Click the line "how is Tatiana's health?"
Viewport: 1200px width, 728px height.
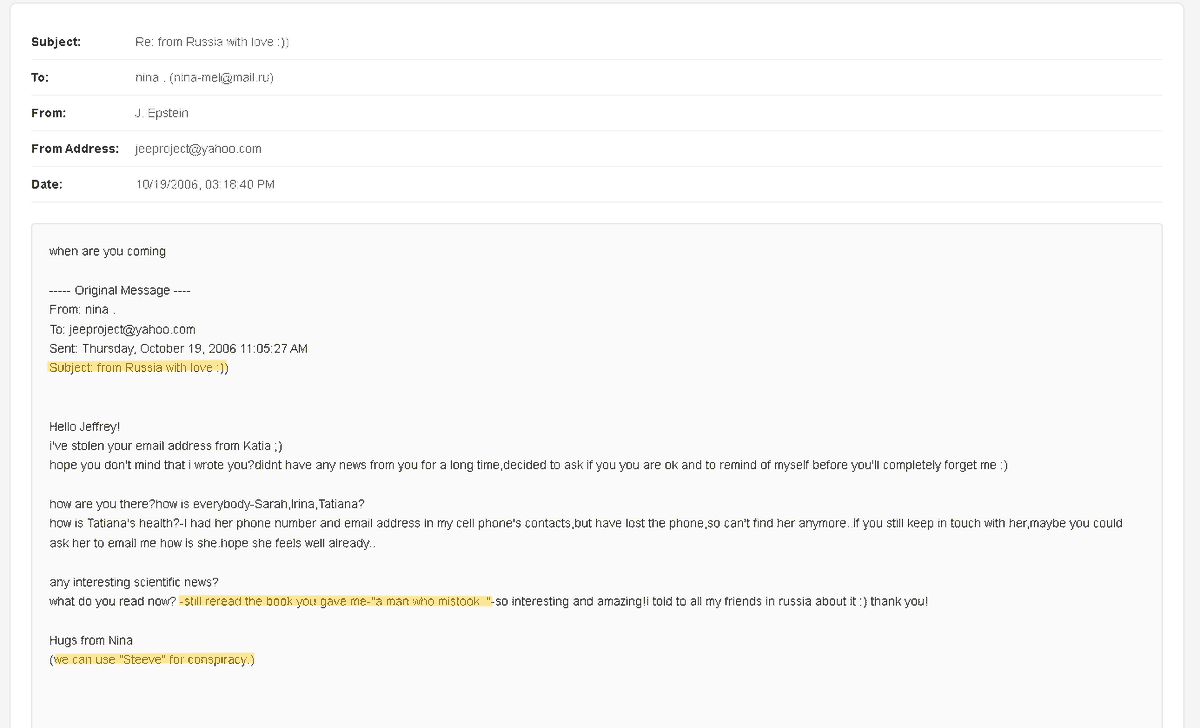[x=586, y=523]
